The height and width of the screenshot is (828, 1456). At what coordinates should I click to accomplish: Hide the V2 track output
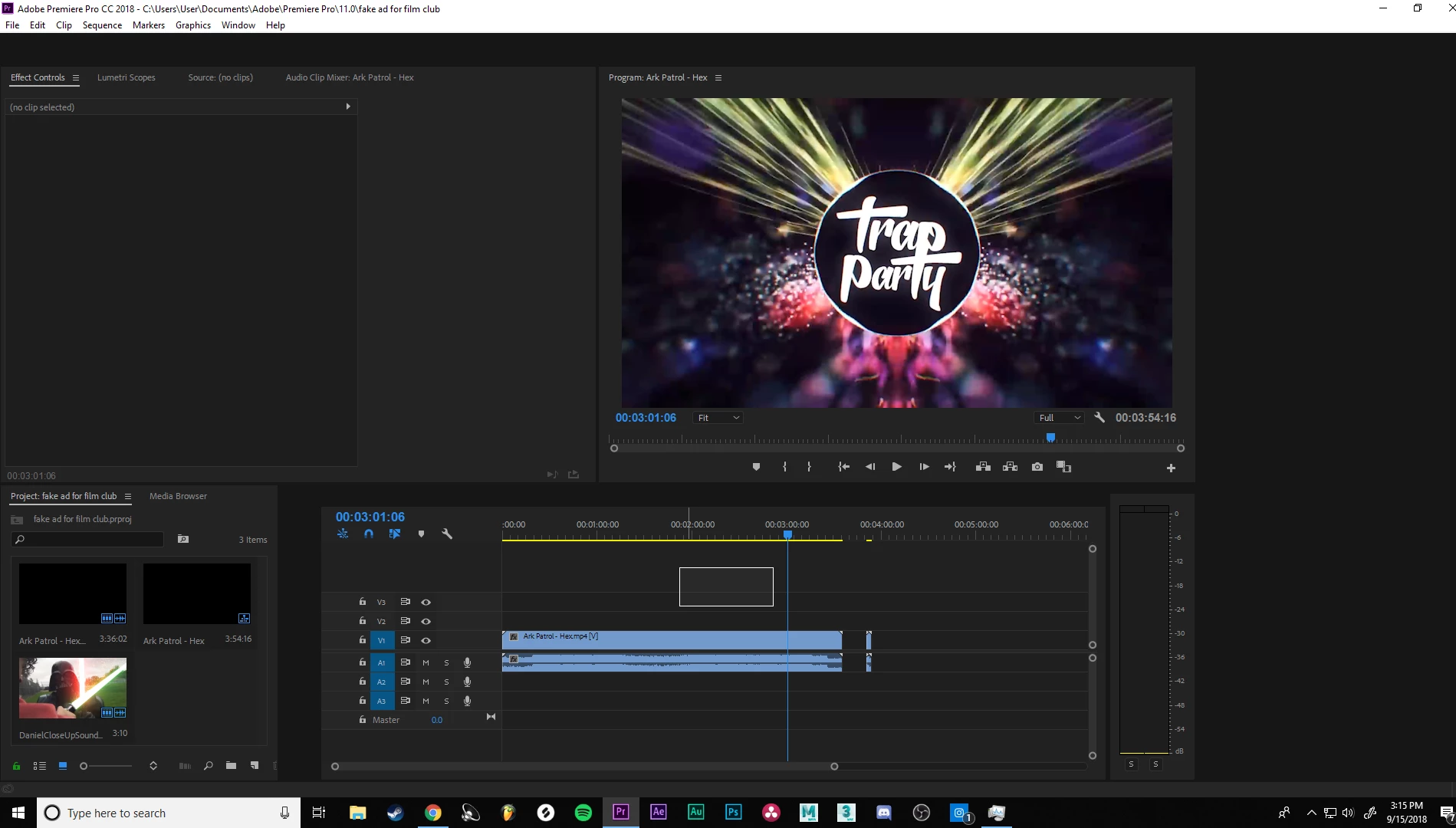coord(426,621)
